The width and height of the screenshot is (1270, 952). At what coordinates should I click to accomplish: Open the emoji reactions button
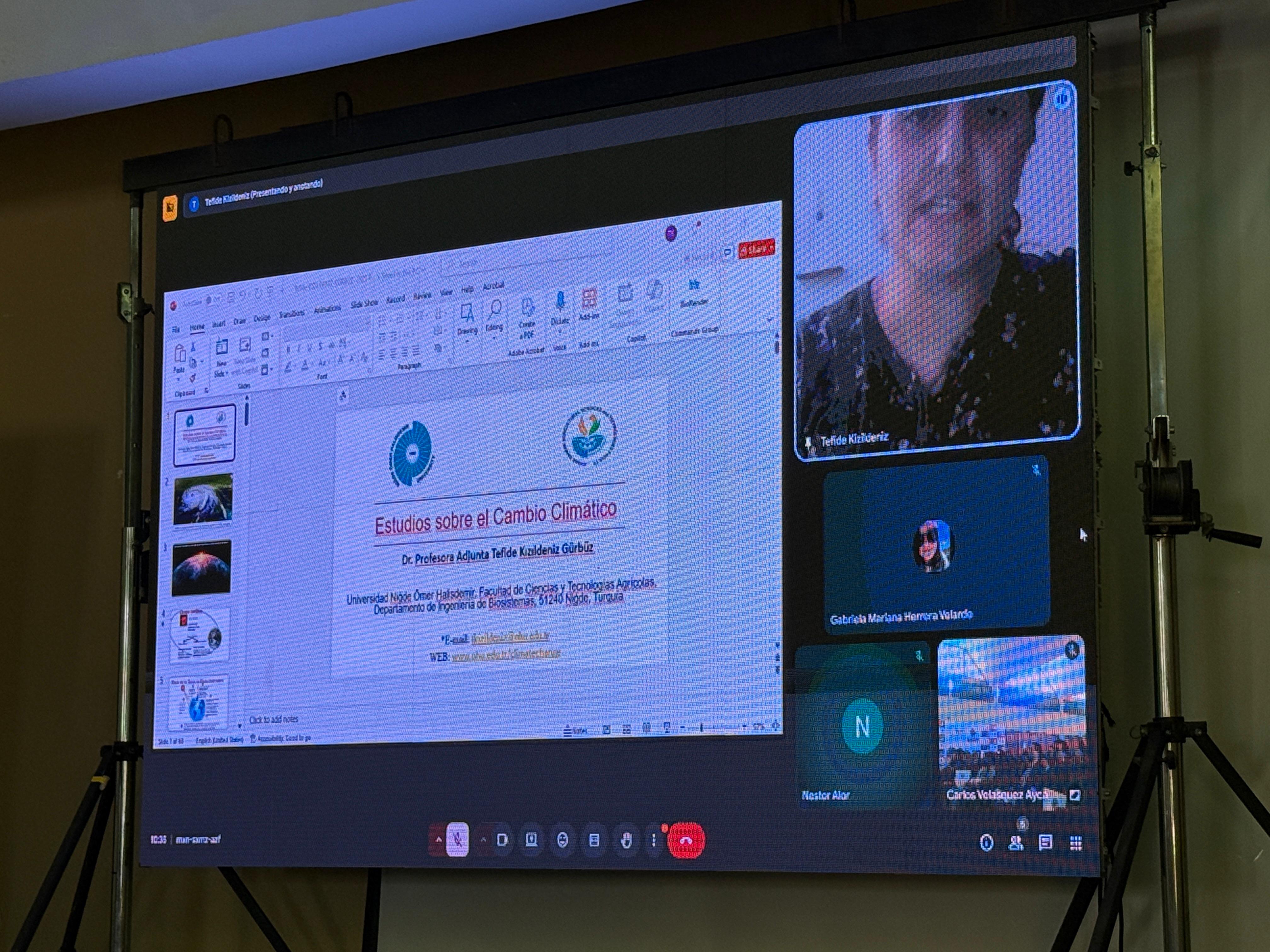(563, 840)
